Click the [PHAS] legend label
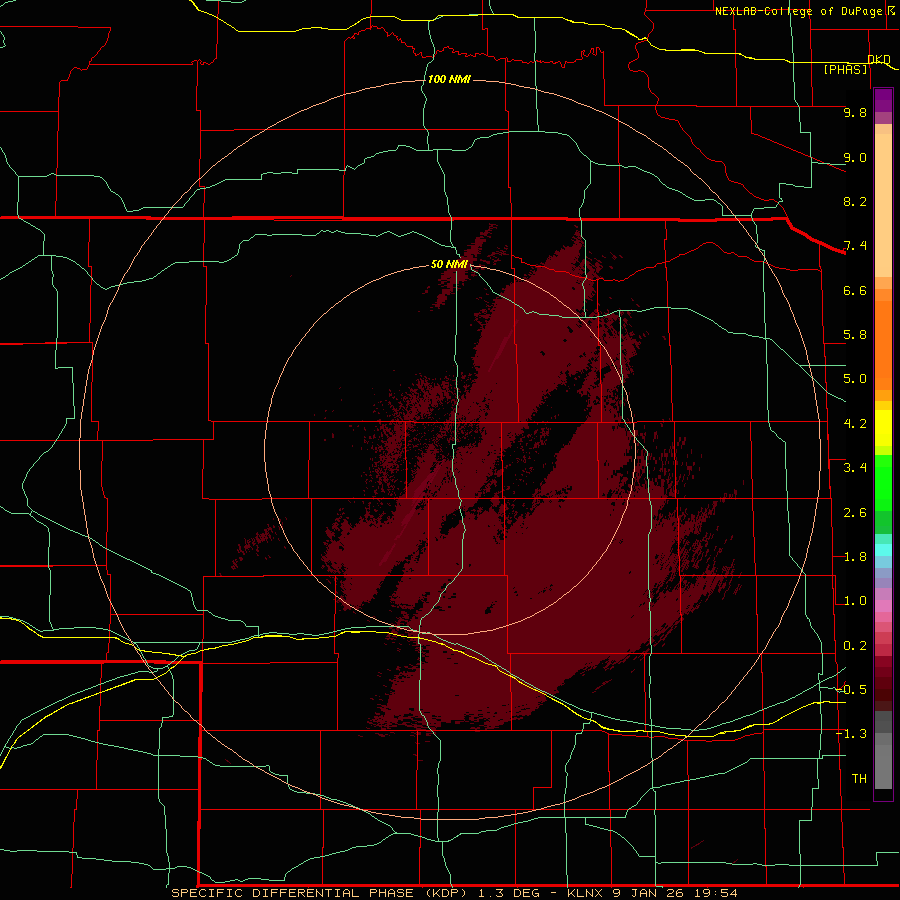 (845, 69)
